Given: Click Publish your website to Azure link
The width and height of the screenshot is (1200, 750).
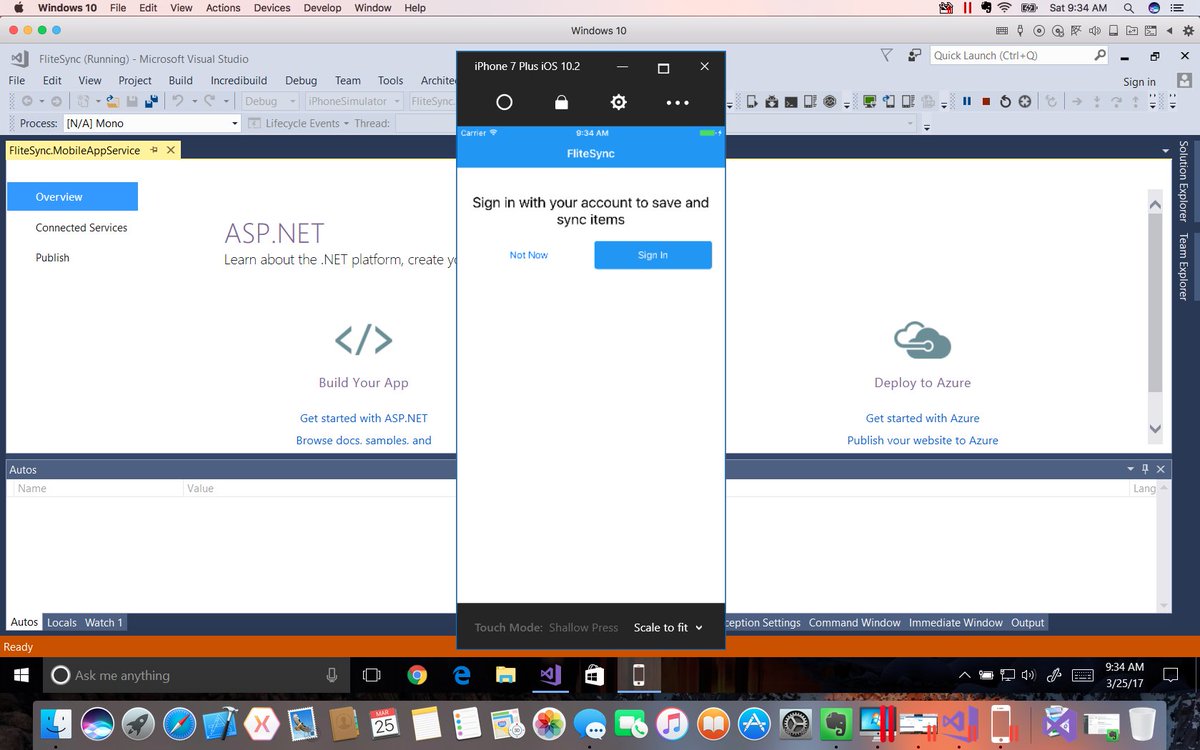Looking at the screenshot, I should point(923,440).
